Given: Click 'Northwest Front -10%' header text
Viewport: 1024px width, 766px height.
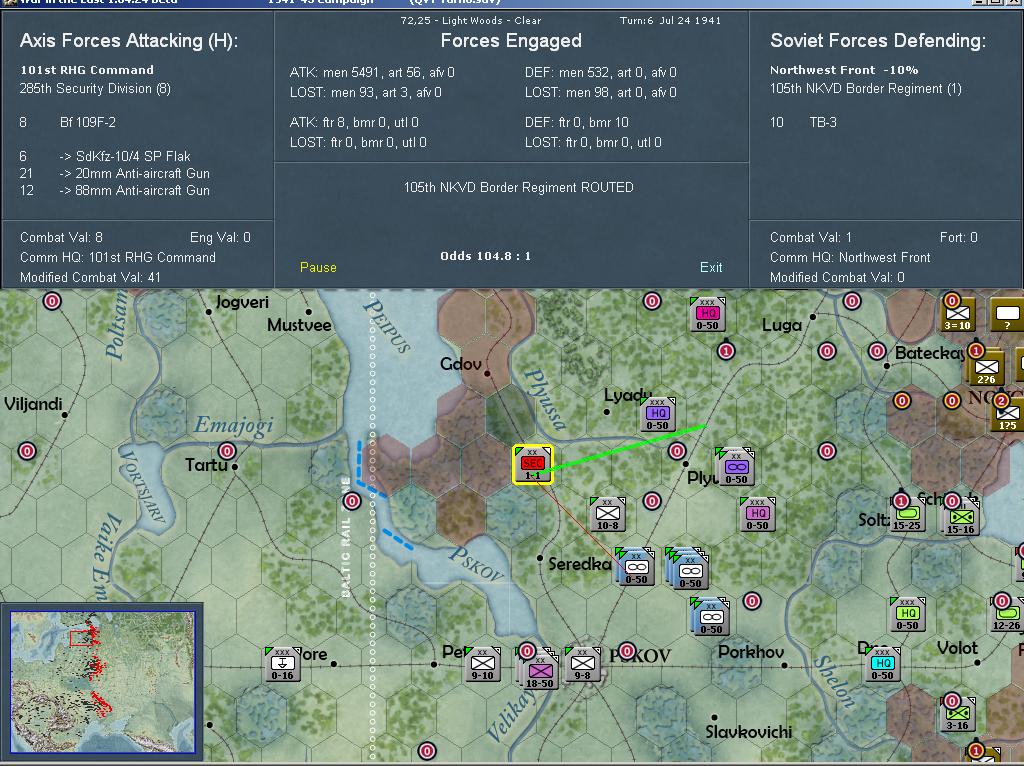Looking at the screenshot, I should [844, 70].
